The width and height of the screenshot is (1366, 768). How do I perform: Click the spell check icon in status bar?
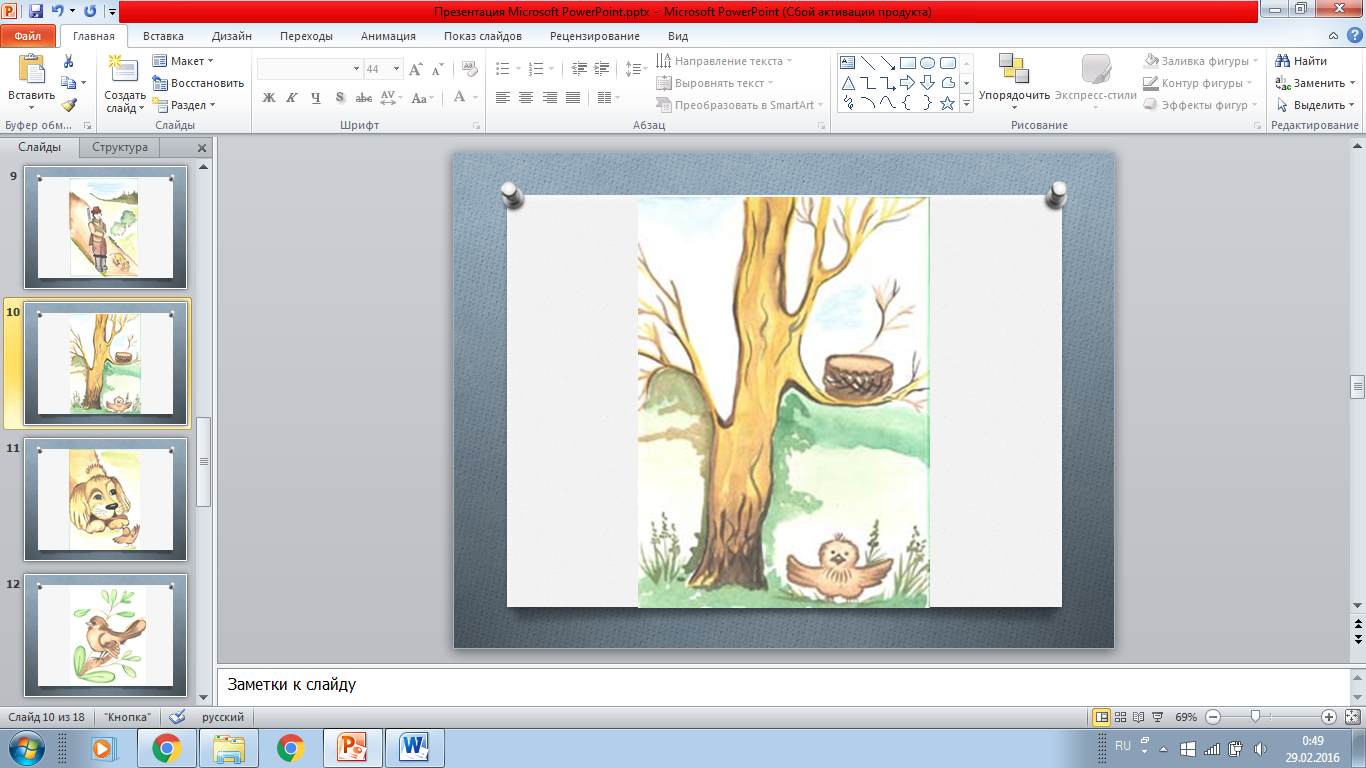[177, 717]
